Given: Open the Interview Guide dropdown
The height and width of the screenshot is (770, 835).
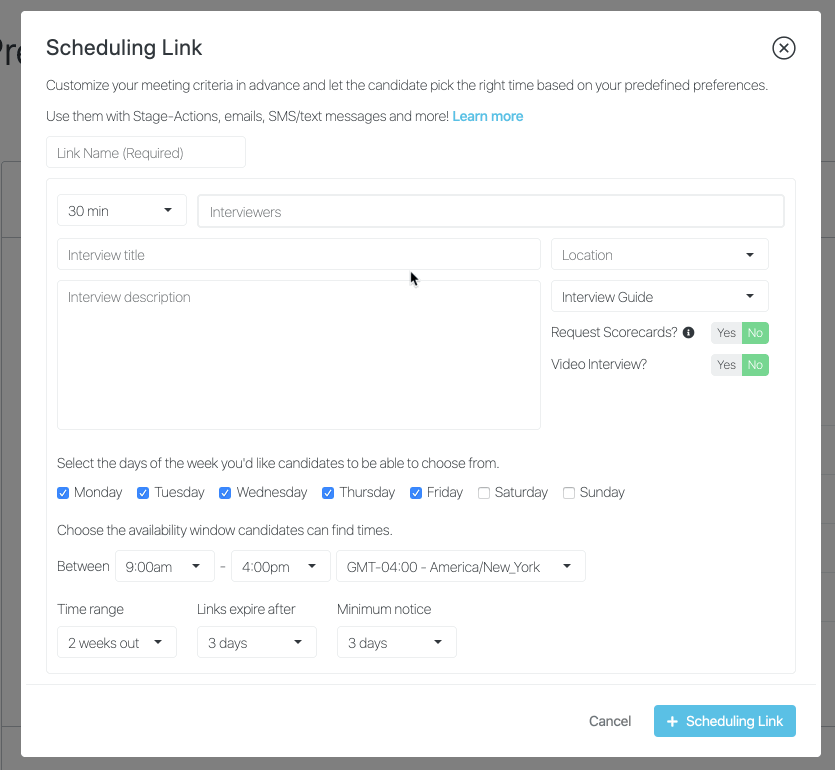Looking at the screenshot, I should (659, 297).
